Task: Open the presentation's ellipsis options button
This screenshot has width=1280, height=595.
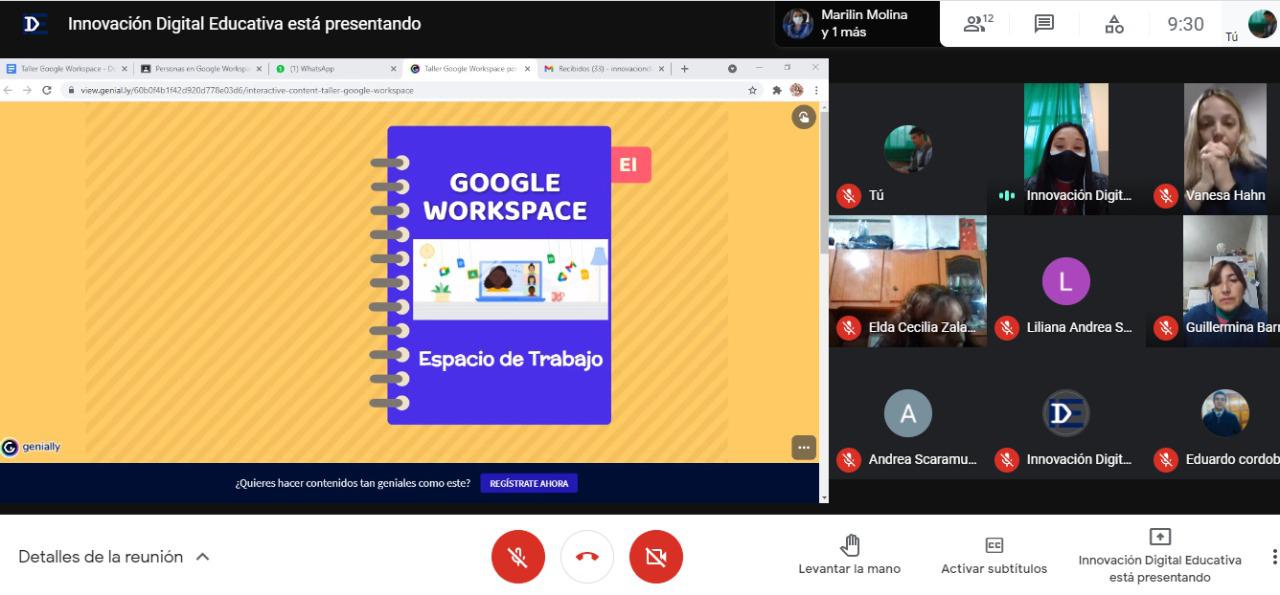Action: click(803, 447)
